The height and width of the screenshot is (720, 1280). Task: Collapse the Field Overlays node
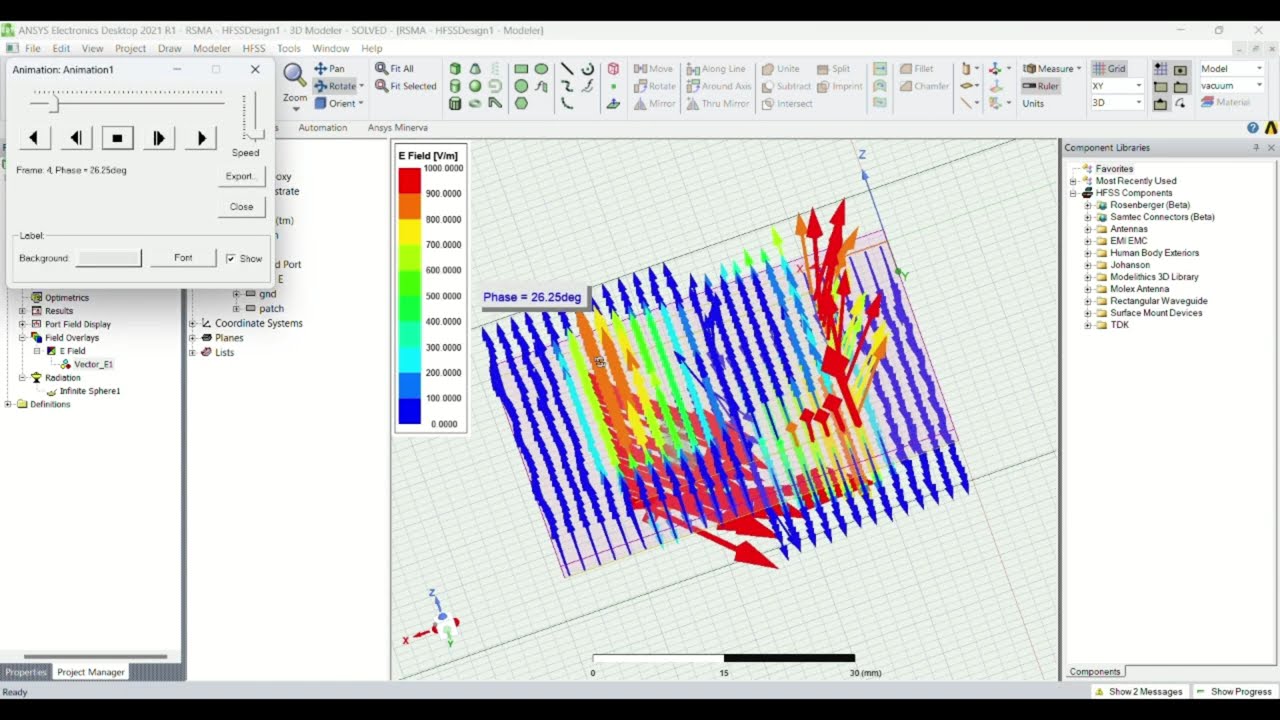(22, 338)
